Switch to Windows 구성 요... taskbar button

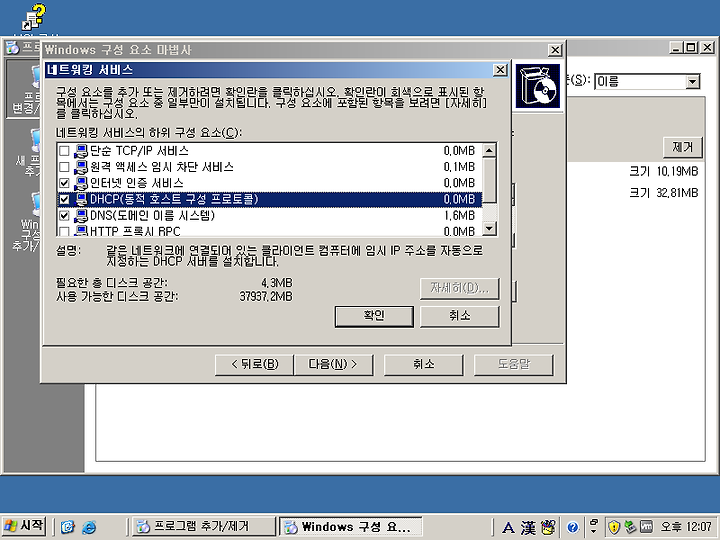pos(351,527)
